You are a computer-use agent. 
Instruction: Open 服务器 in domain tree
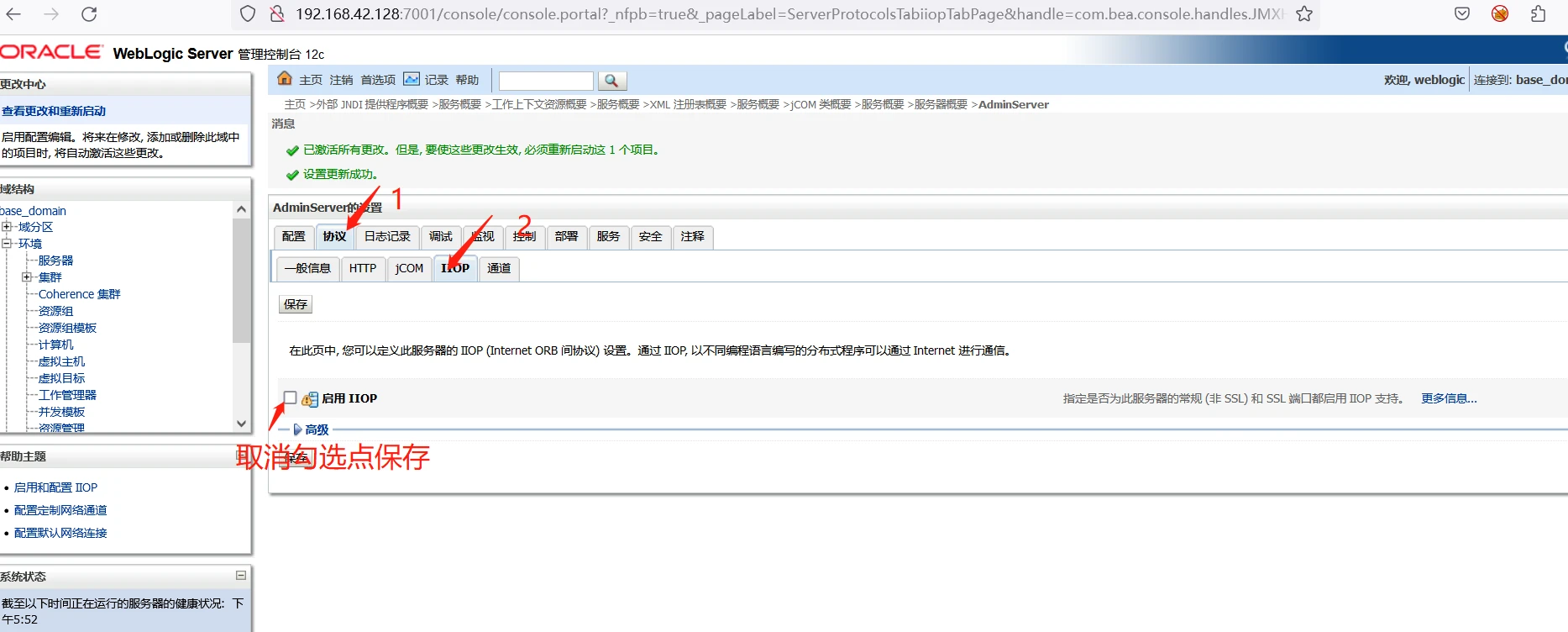tap(55, 261)
